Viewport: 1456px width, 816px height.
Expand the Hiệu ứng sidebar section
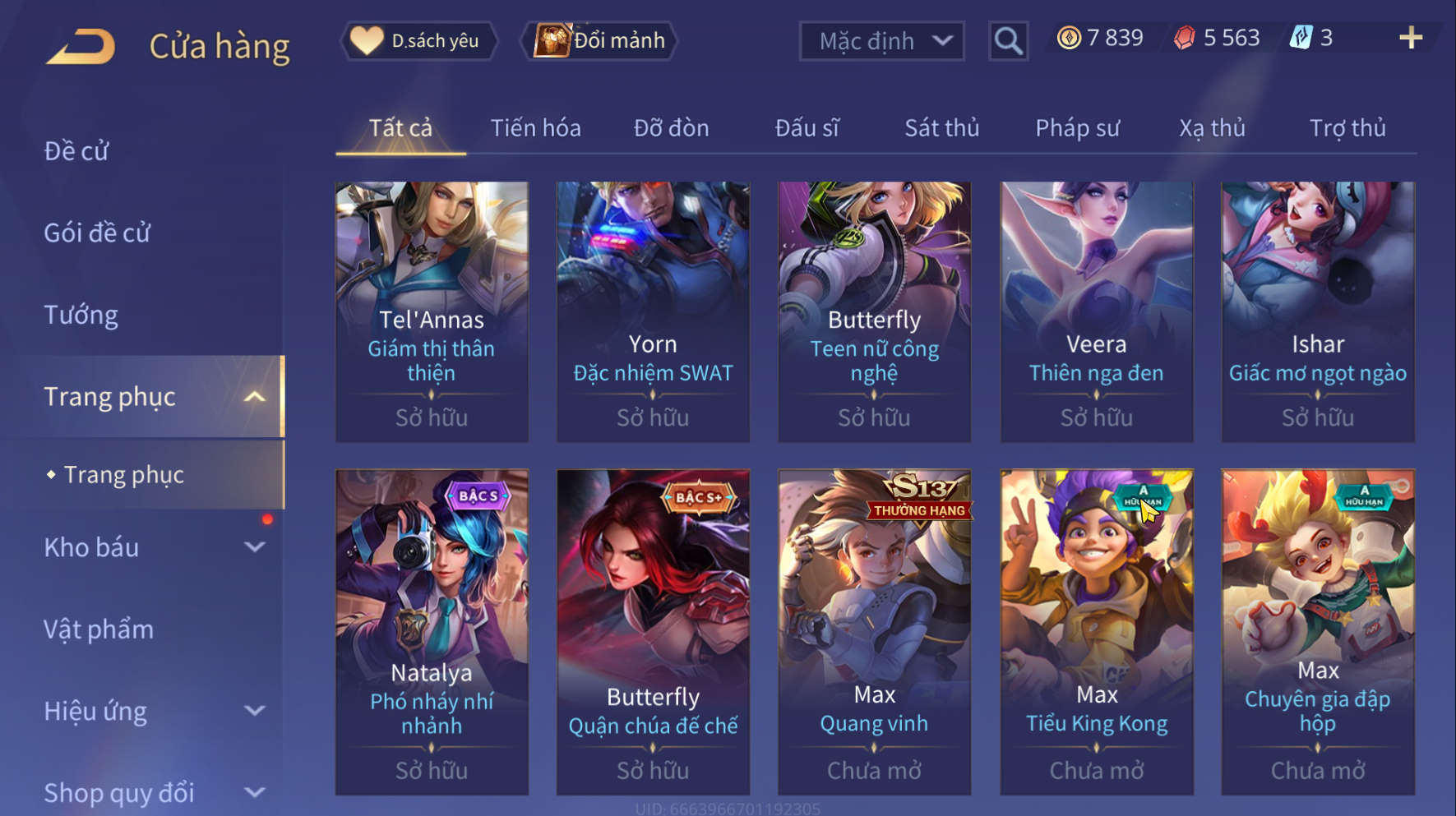255,711
